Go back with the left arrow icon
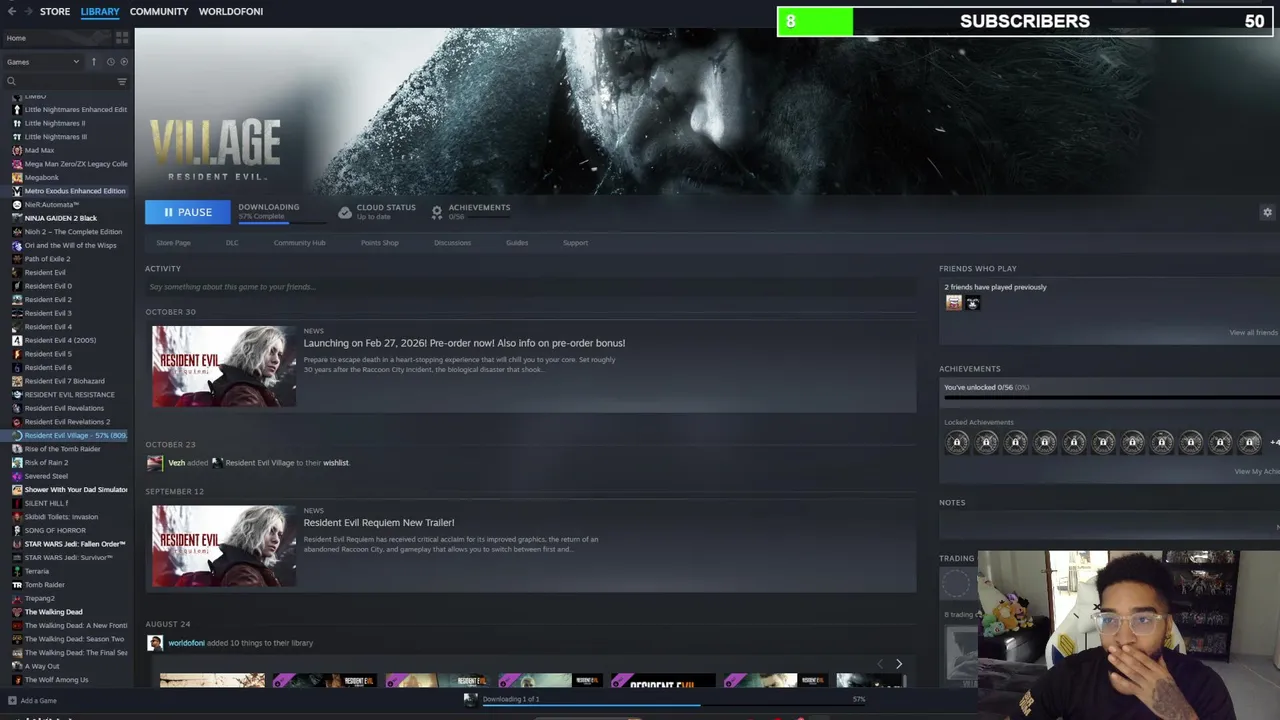This screenshot has height=720, width=1280. point(12,11)
